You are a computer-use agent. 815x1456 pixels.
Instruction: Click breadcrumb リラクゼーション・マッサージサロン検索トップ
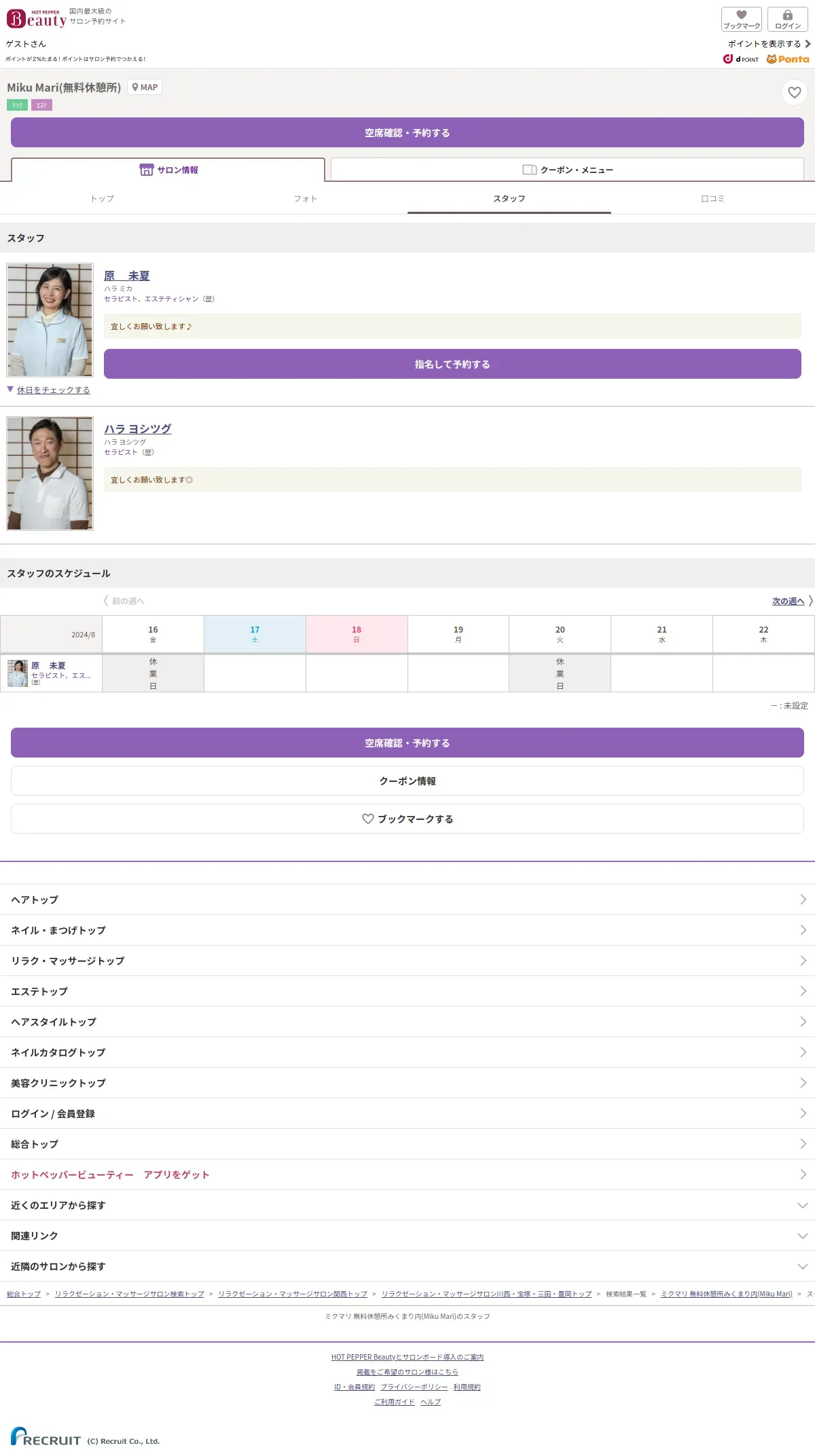pyautogui.click(x=130, y=1294)
